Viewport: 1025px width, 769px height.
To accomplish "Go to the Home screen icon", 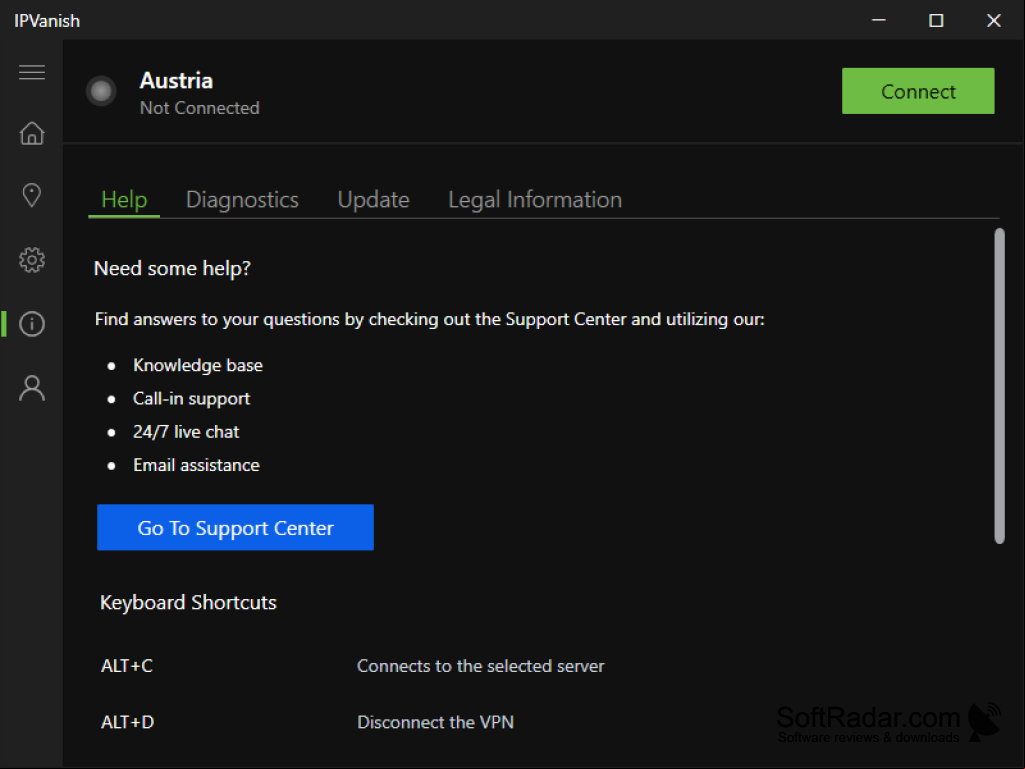I will pos(32,133).
